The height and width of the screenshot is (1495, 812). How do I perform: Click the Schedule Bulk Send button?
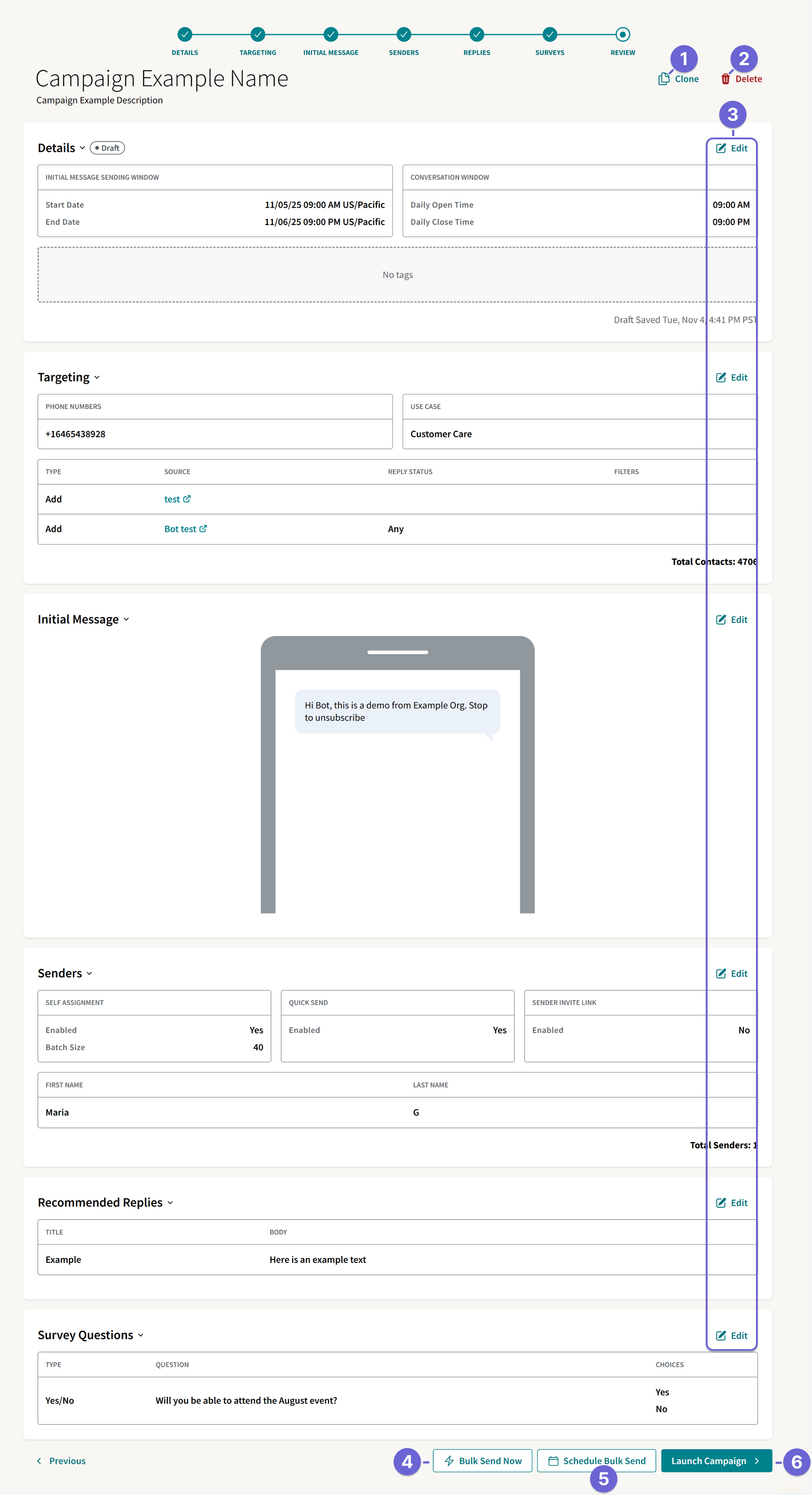(596, 1461)
